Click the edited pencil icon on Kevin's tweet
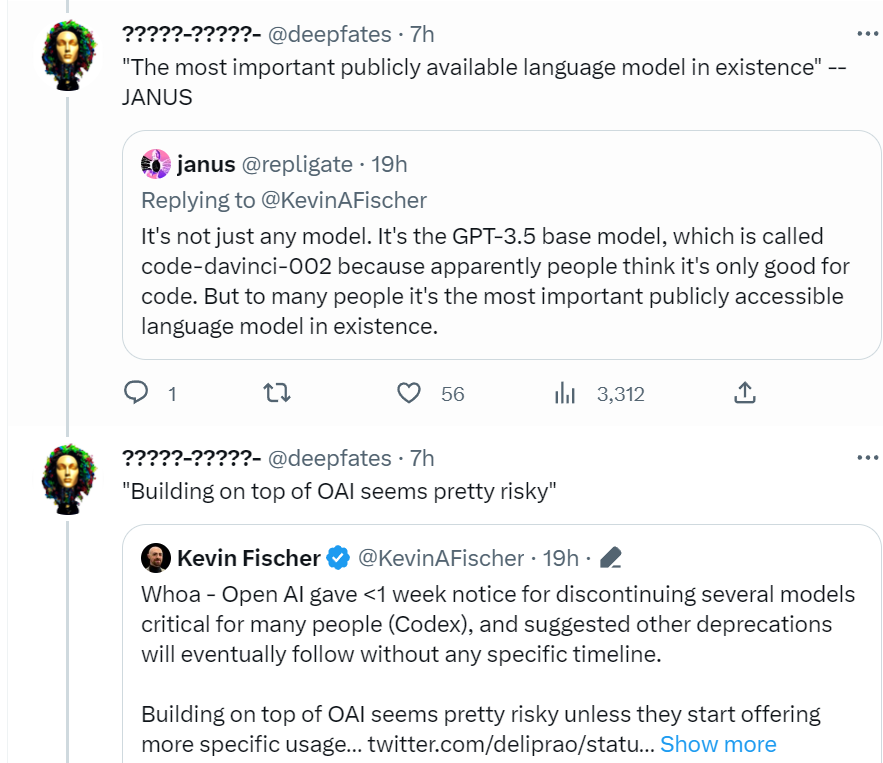This screenshot has width=883, height=763. click(x=610, y=558)
